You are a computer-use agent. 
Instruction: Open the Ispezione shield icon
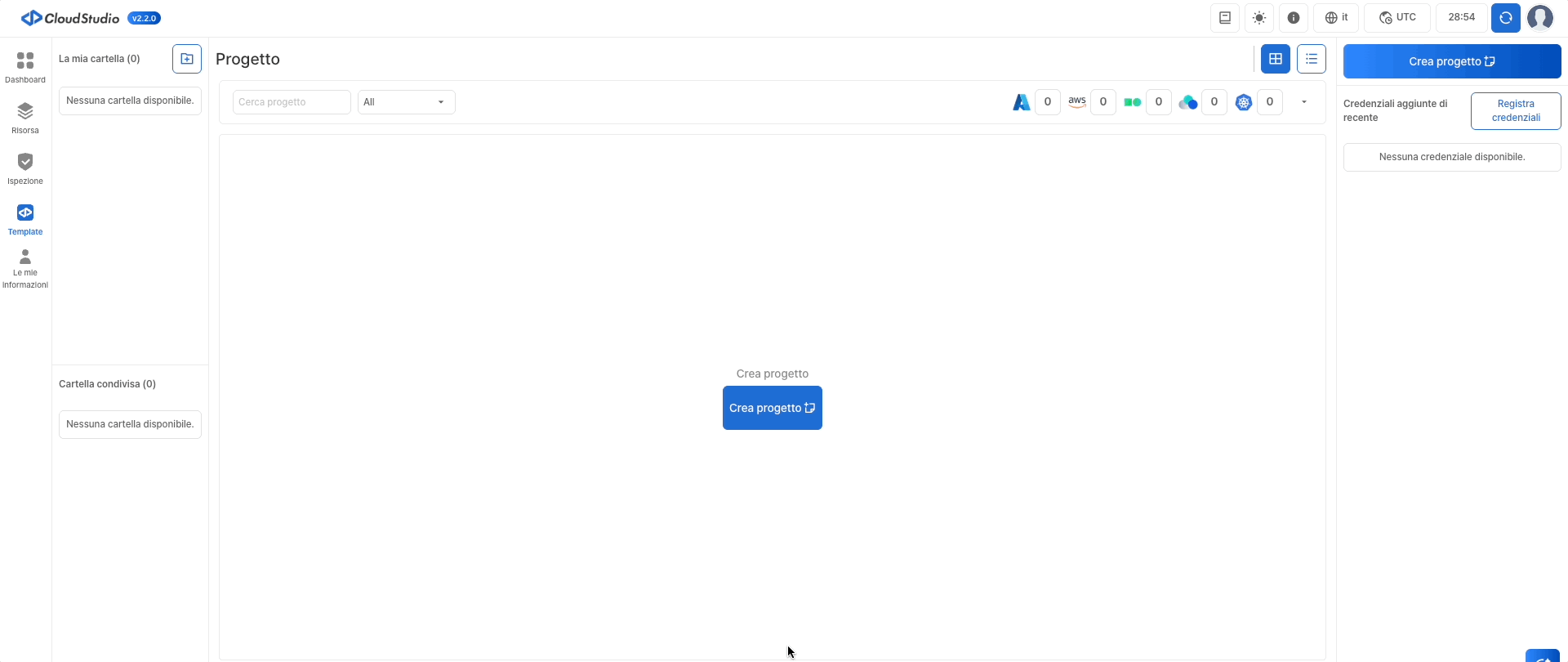tap(25, 168)
